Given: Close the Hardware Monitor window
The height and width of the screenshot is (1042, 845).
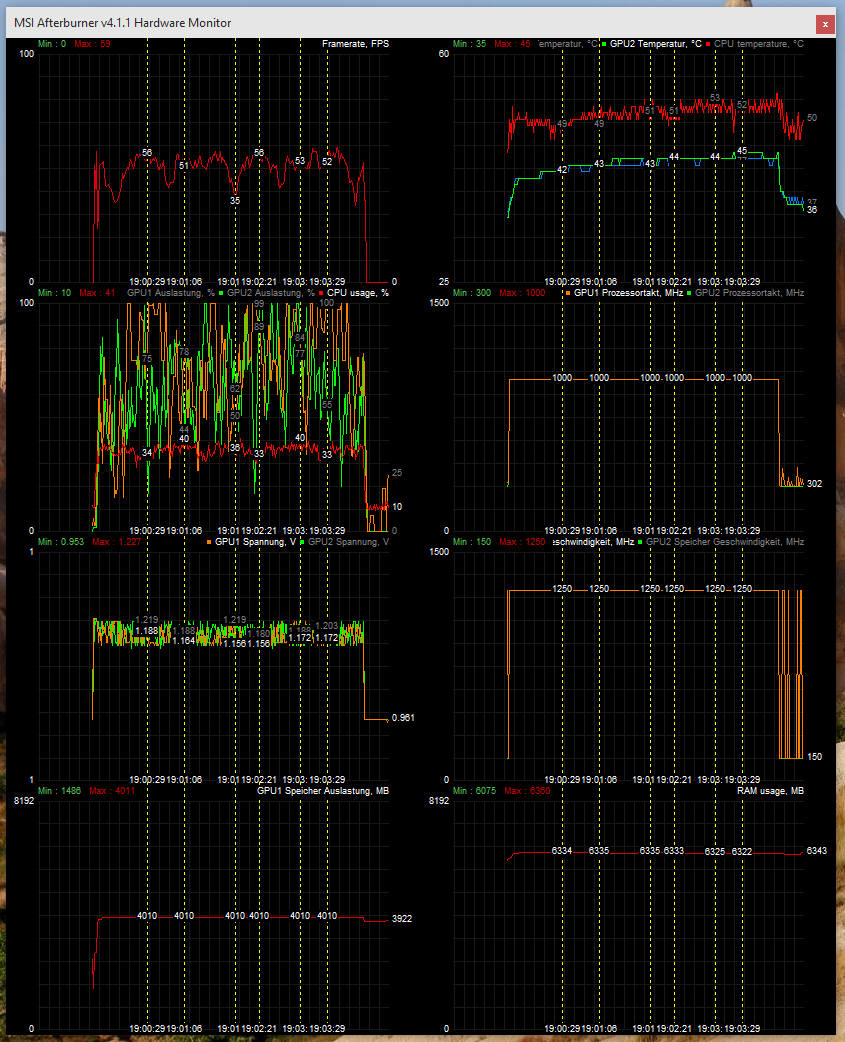Looking at the screenshot, I should click(825, 24).
